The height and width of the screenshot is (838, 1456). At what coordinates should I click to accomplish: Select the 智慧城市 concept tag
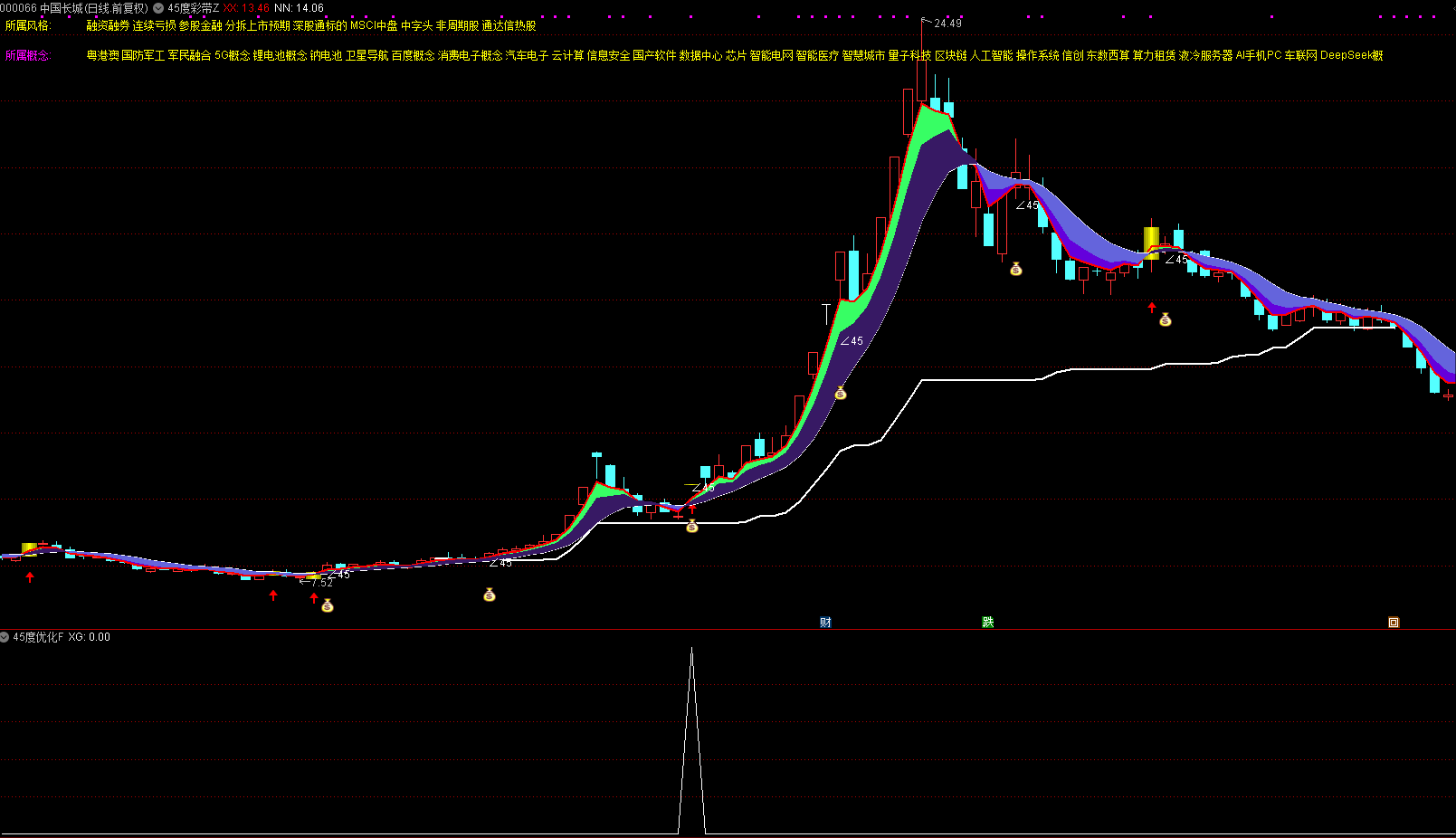click(x=863, y=55)
